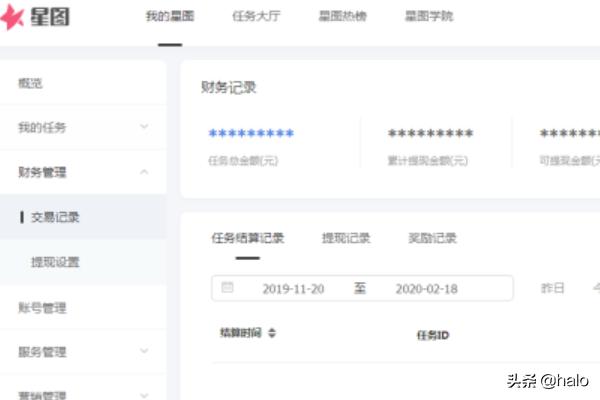Click the 结算时间 column header
600x400 pixels.
[241, 333]
